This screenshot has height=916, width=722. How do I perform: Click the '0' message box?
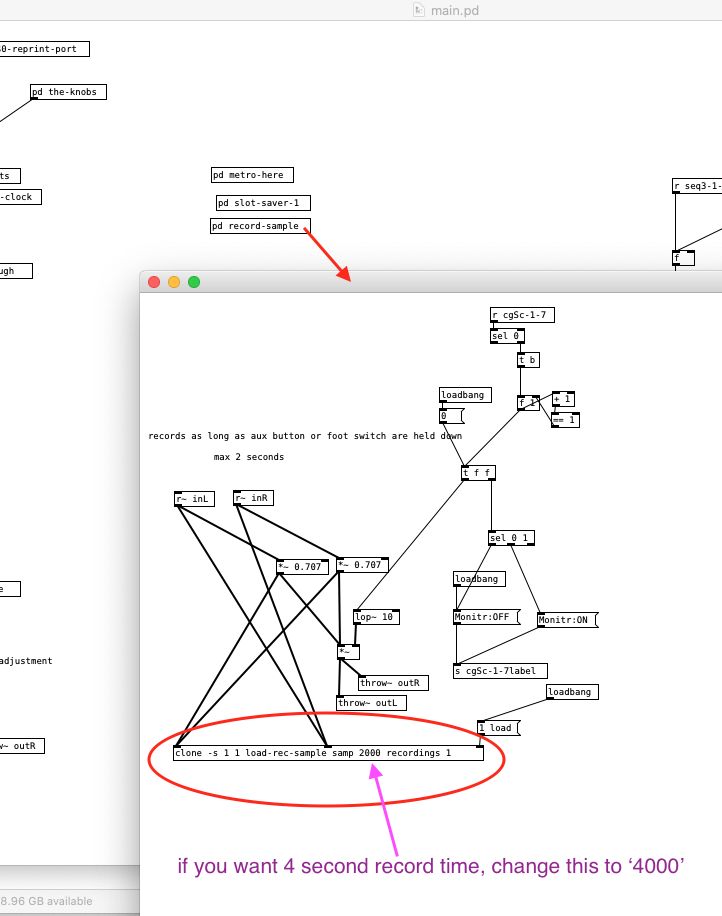coord(451,416)
